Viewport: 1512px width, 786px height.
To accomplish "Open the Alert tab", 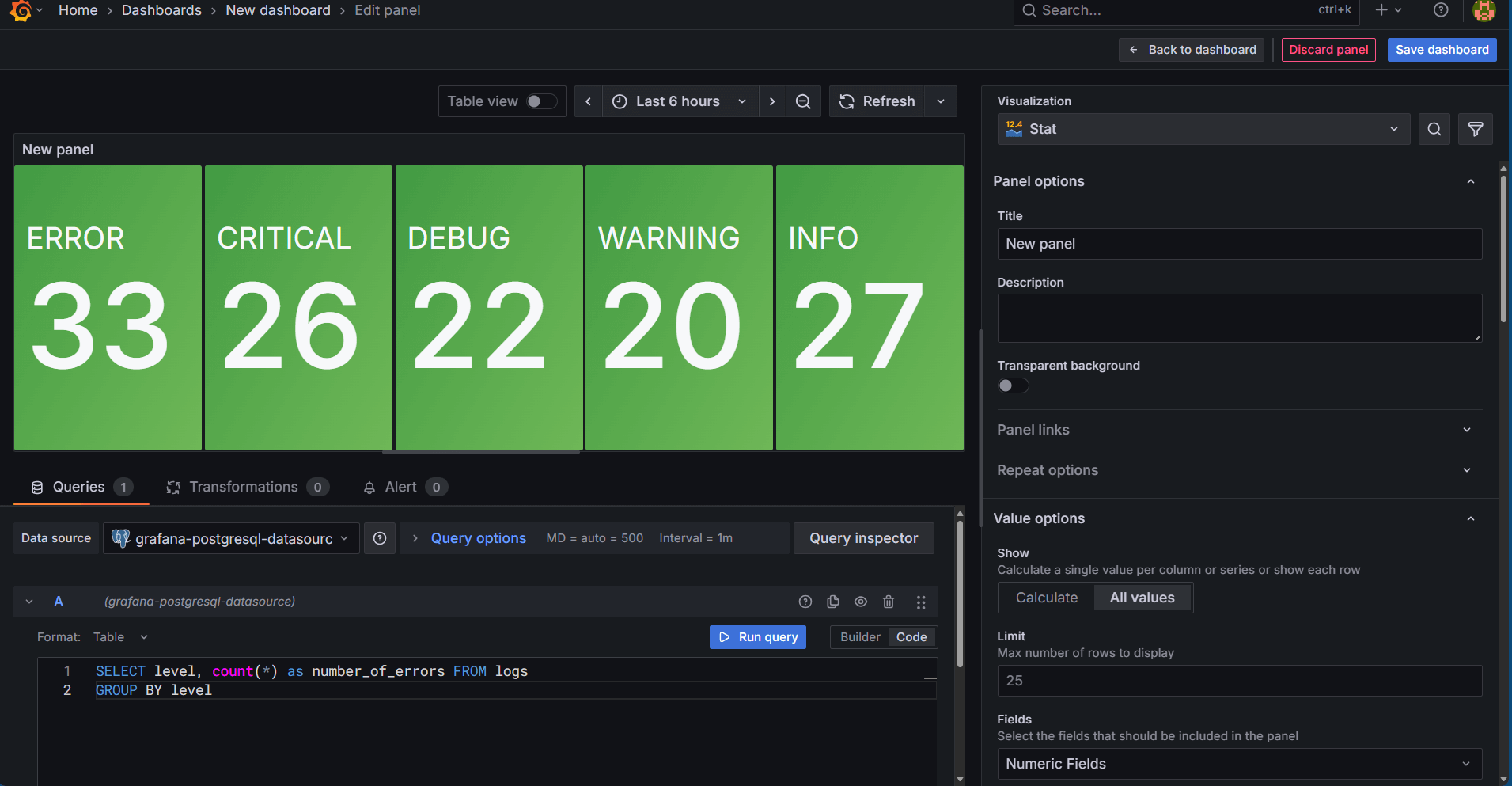I will 404,487.
